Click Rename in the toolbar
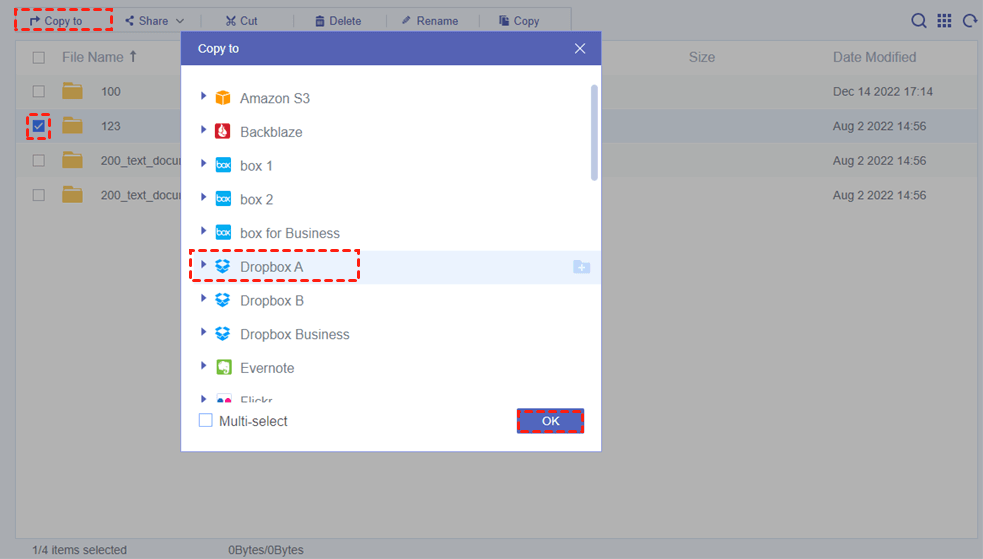 point(430,21)
